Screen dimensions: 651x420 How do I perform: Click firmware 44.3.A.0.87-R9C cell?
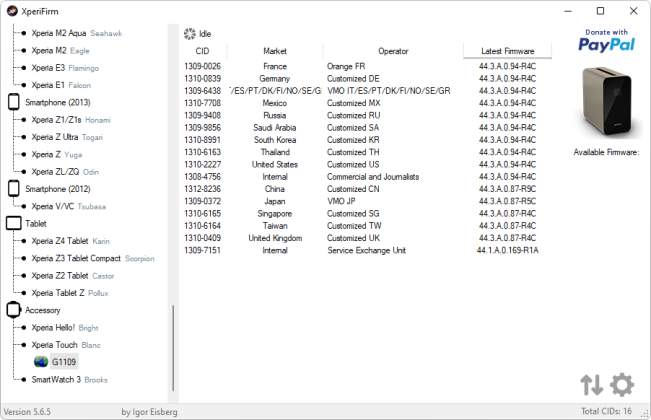pos(507,189)
